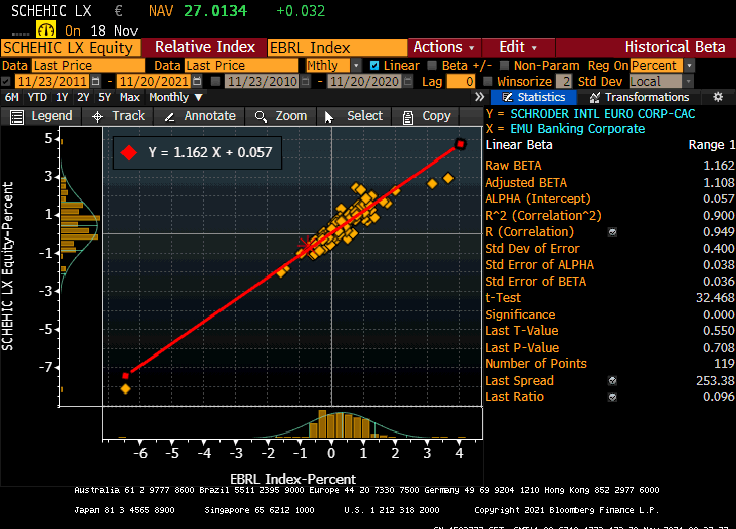This screenshot has height=529, width=736.
Task: Click the first Last Price data field
Action: [88, 66]
